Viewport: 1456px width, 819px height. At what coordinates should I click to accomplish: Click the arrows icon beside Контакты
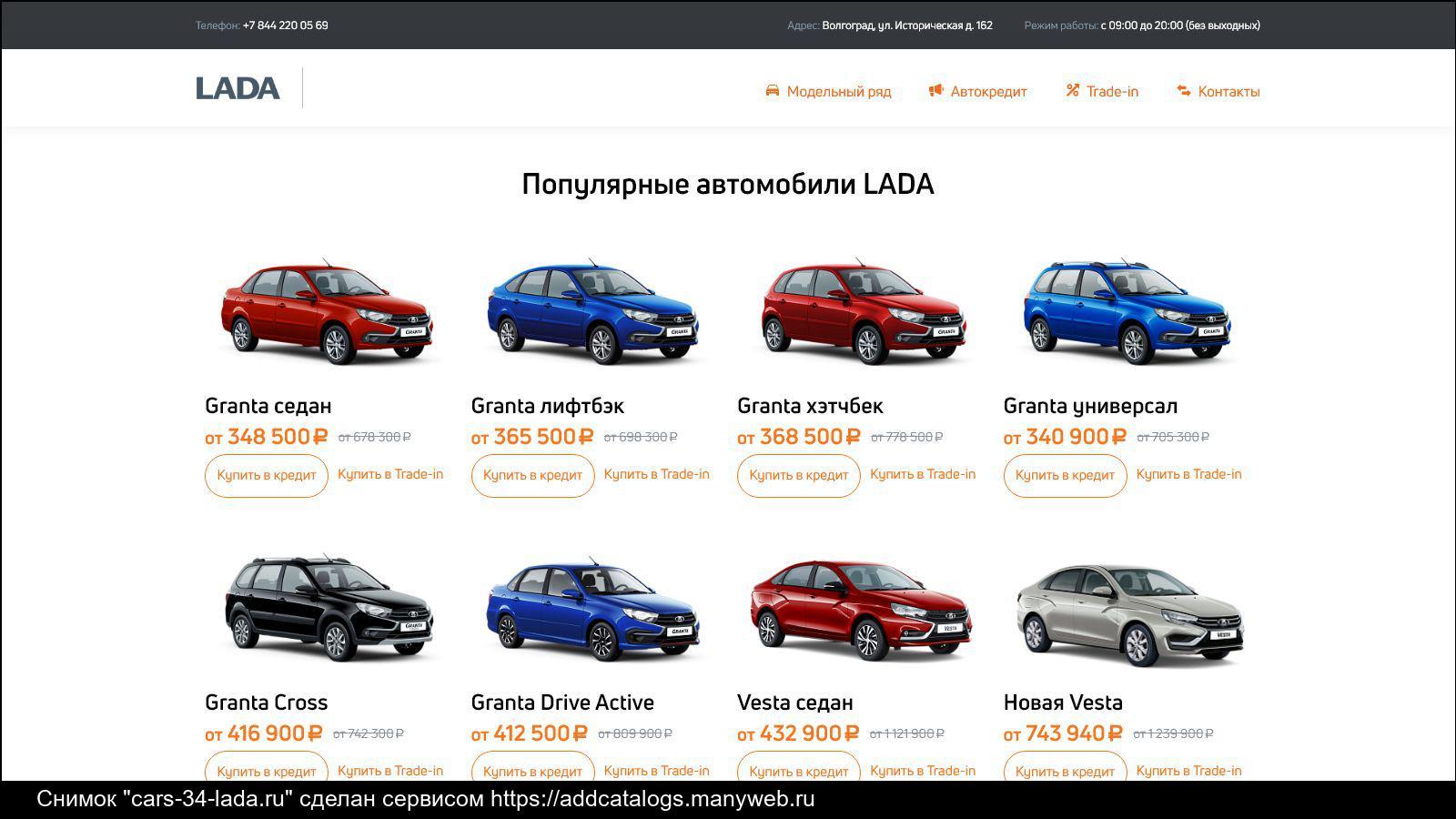pos(1184,91)
